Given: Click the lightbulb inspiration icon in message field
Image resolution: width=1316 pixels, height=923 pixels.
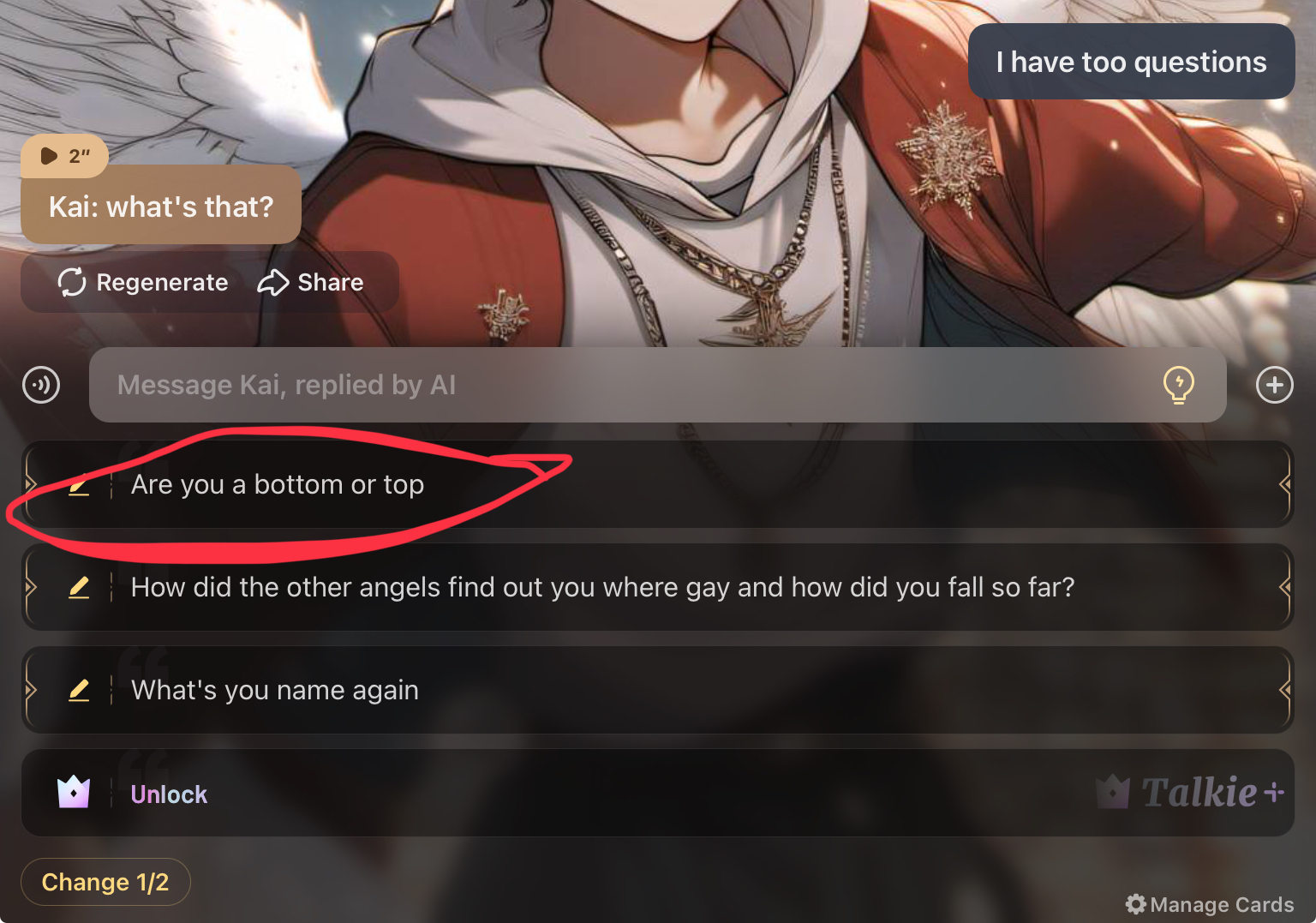Looking at the screenshot, I should pos(1179,385).
